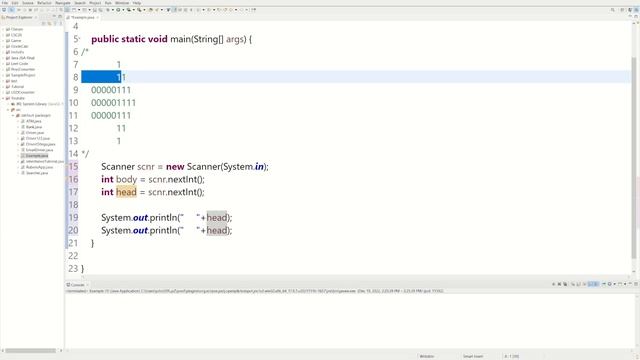Expand the Youtube project node
This screenshot has height=360, width=640.
3,98
